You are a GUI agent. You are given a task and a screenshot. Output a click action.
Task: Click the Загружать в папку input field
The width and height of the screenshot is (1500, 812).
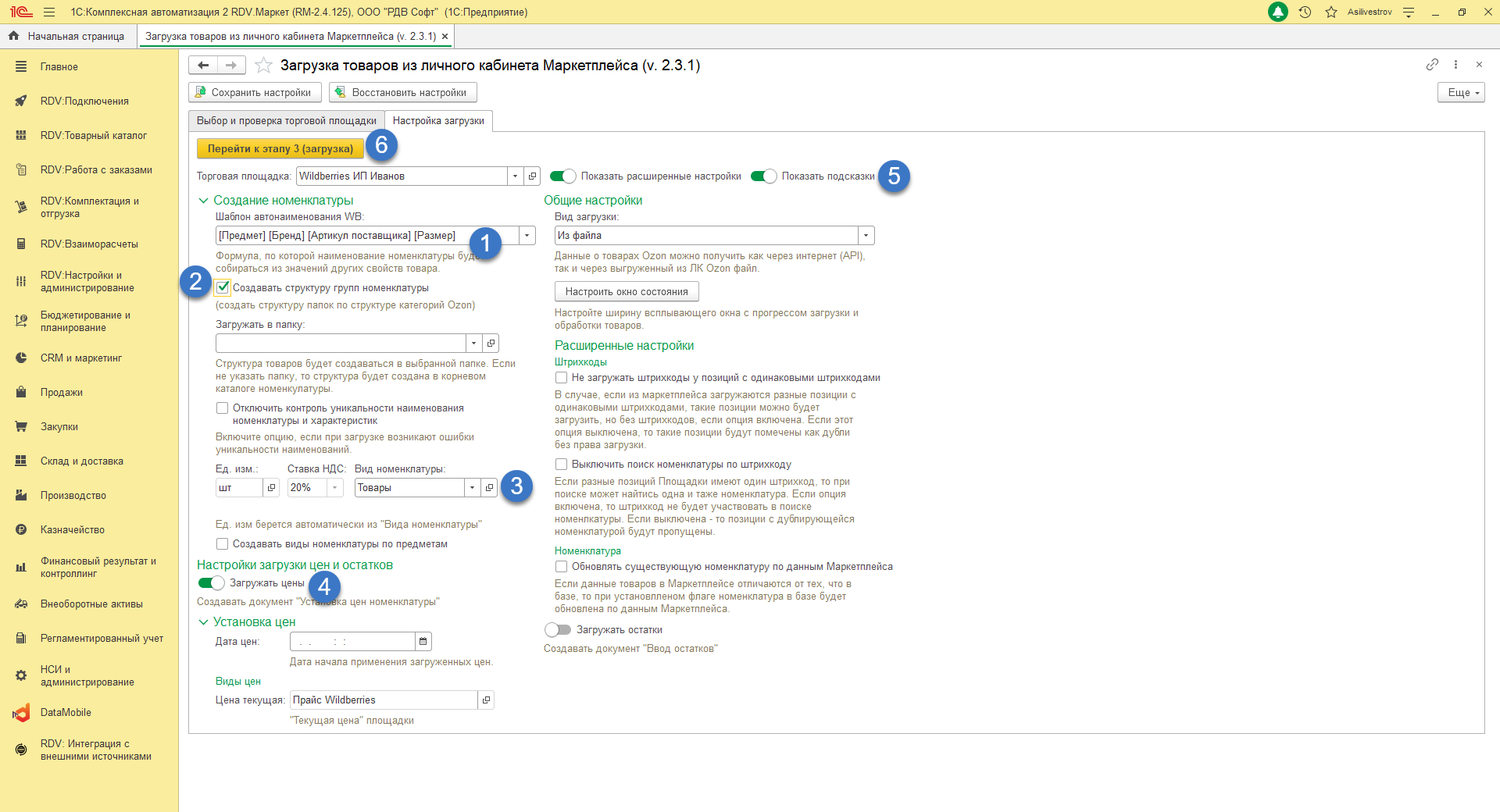(341, 344)
